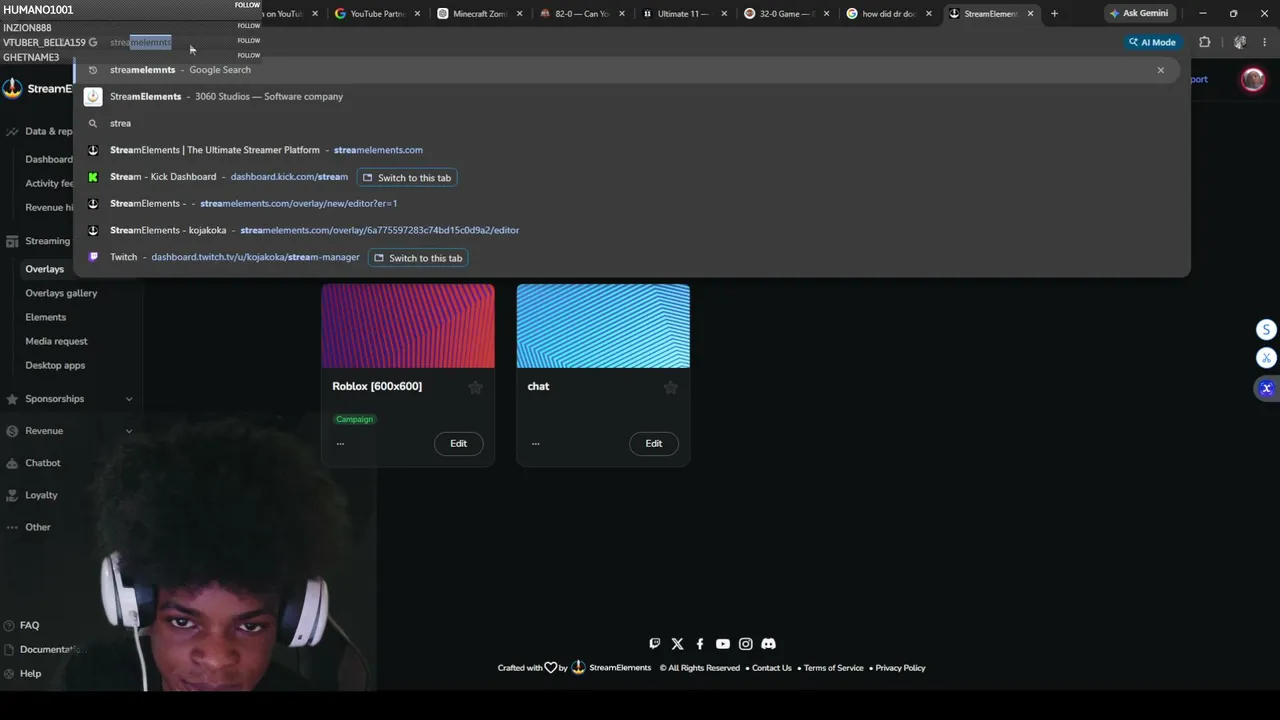Click the Chatbot robot icon in the sidebar
1280x720 pixels.
coord(12,463)
